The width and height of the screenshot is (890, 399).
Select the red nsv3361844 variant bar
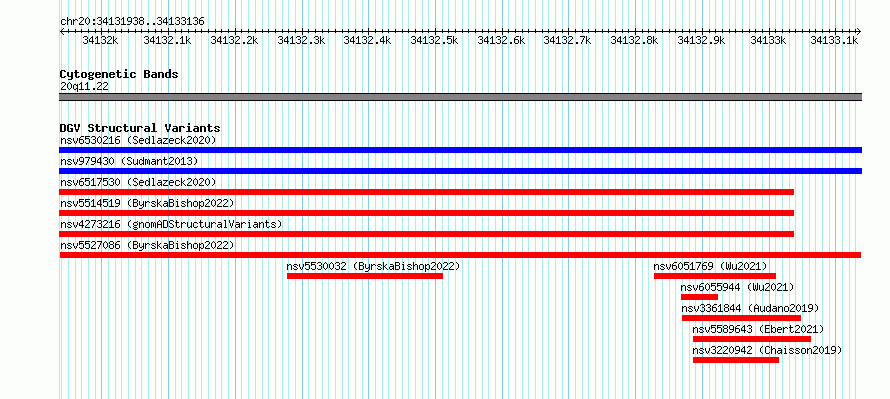pos(741,318)
